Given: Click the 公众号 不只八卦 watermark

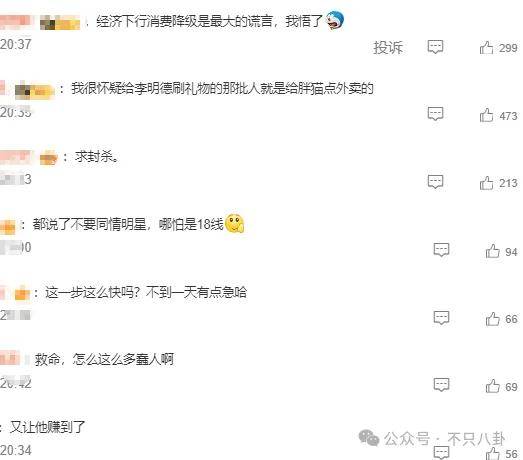Looking at the screenshot, I should point(432,438).
